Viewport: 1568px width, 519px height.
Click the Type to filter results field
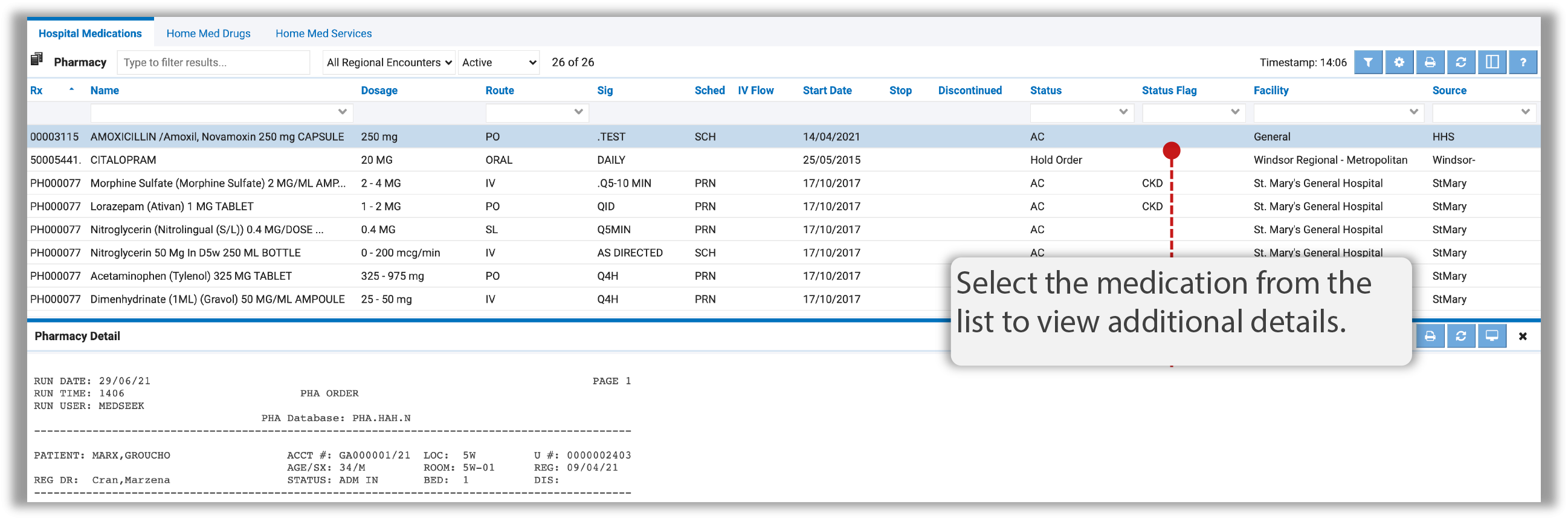213,62
